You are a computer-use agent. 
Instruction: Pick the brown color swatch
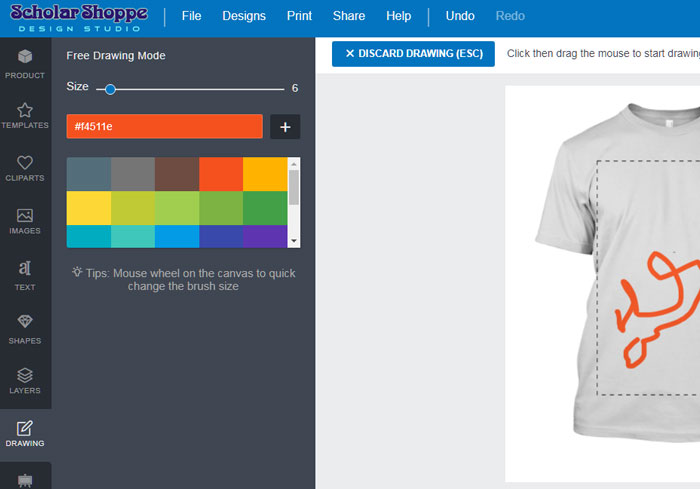[x=177, y=174]
